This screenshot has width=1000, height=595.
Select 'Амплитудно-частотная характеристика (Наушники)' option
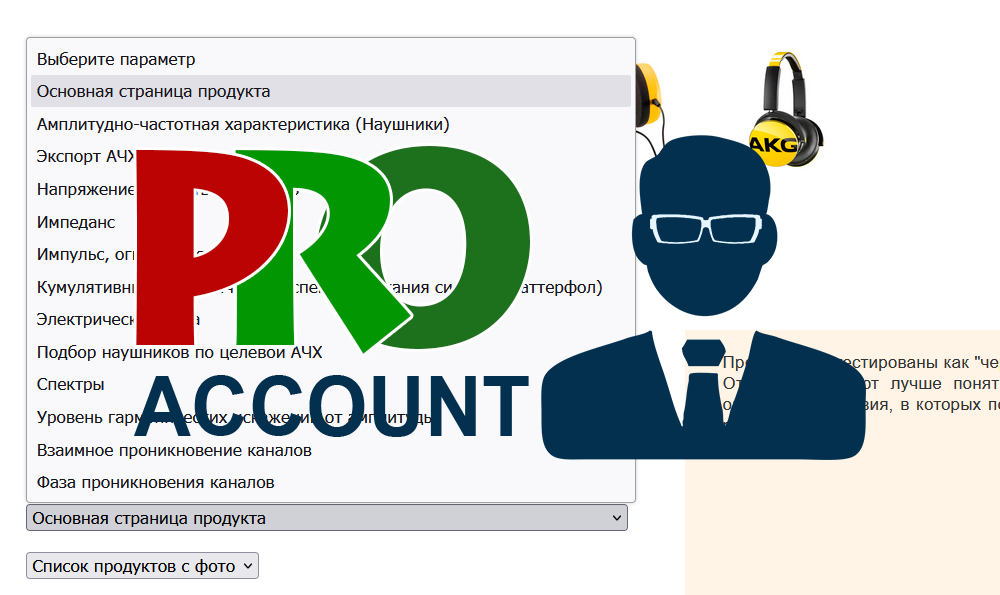[x=243, y=124]
